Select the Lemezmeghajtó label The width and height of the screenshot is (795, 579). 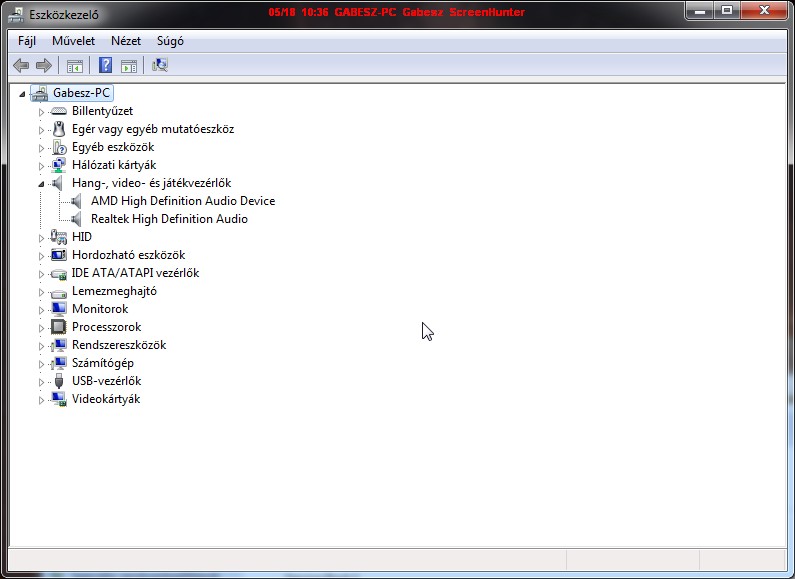[114, 291]
